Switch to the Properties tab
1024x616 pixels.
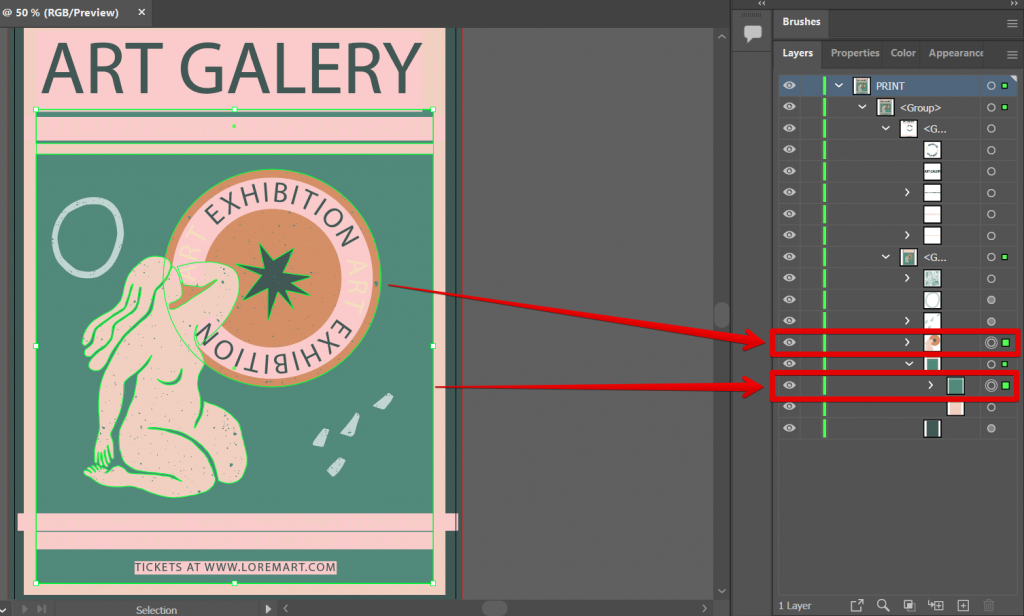(x=855, y=53)
